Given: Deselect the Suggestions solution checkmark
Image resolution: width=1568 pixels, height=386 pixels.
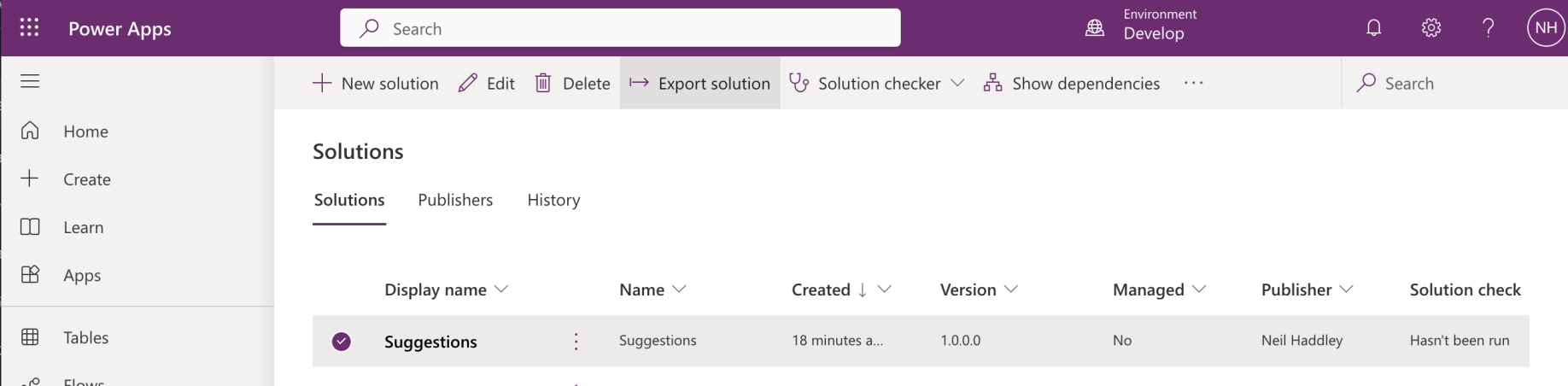Looking at the screenshot, I should [x=342, y=342].
